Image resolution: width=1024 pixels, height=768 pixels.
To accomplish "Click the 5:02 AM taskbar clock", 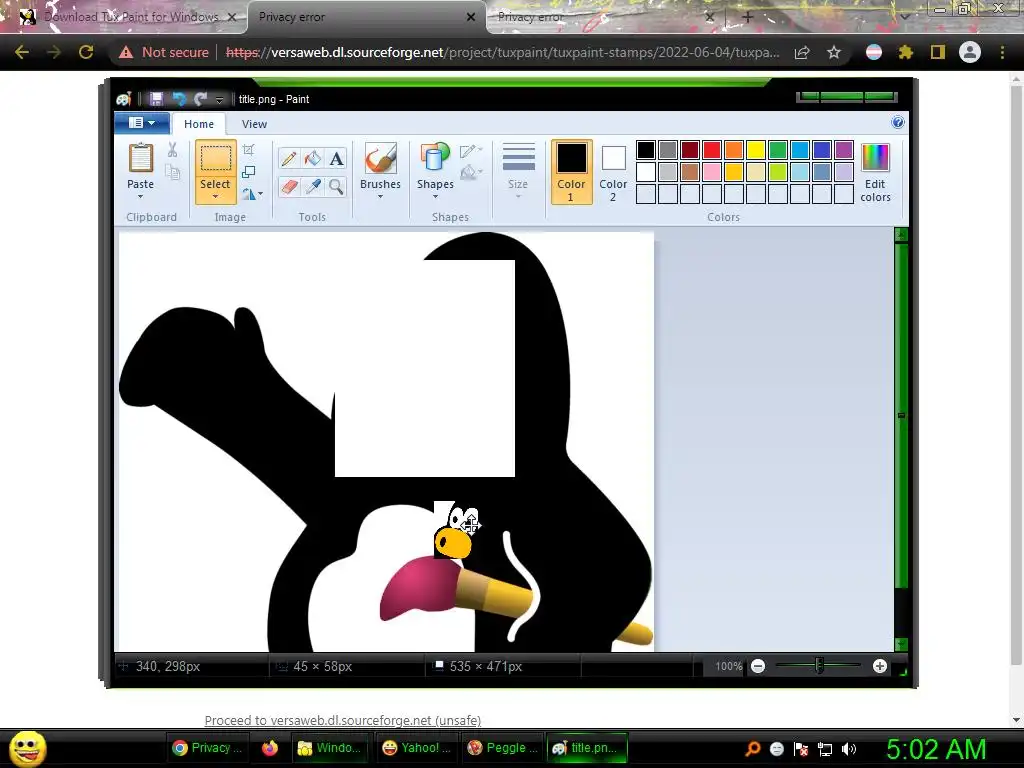I will point(936,749).
